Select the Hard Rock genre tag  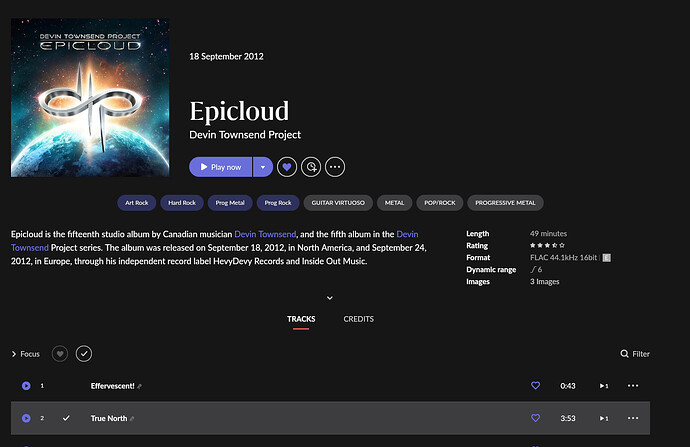182,203
